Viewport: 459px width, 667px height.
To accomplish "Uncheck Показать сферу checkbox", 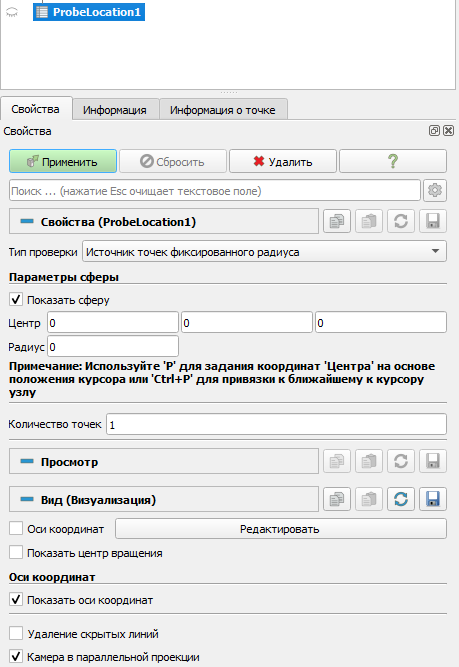I will pyautogui.click(x=16, y=299).
